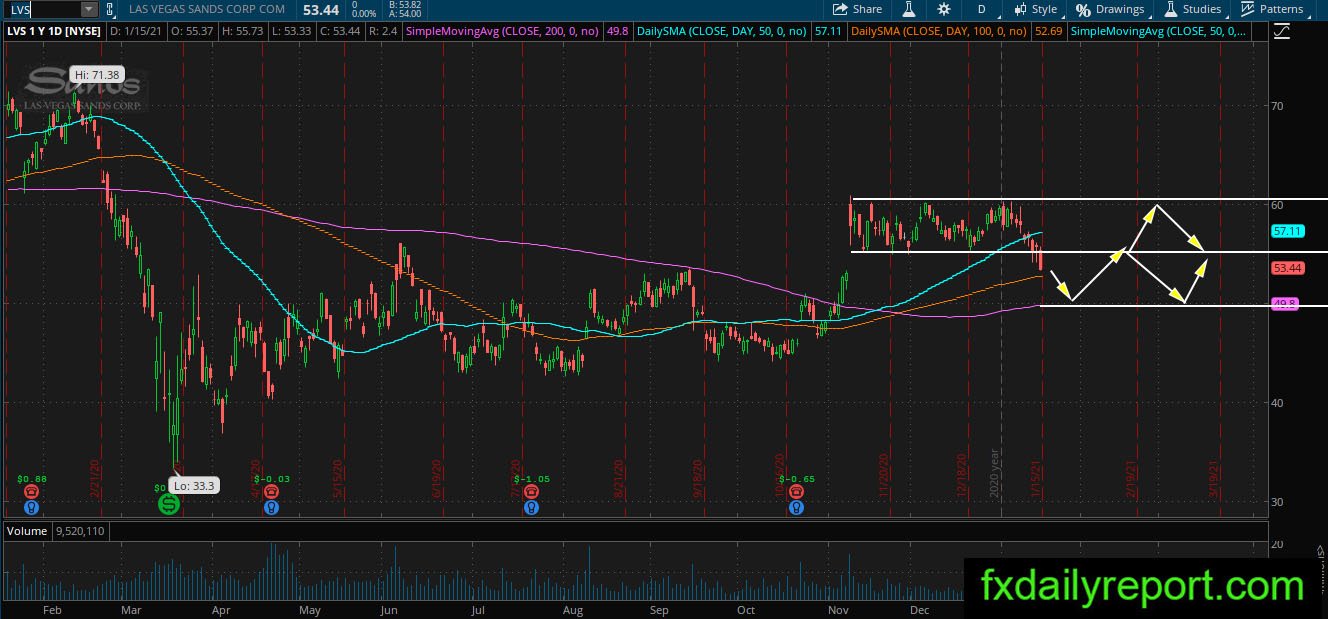
Task: Click the chart pattern icon beside Patterns
Action: click(1247, 9)
